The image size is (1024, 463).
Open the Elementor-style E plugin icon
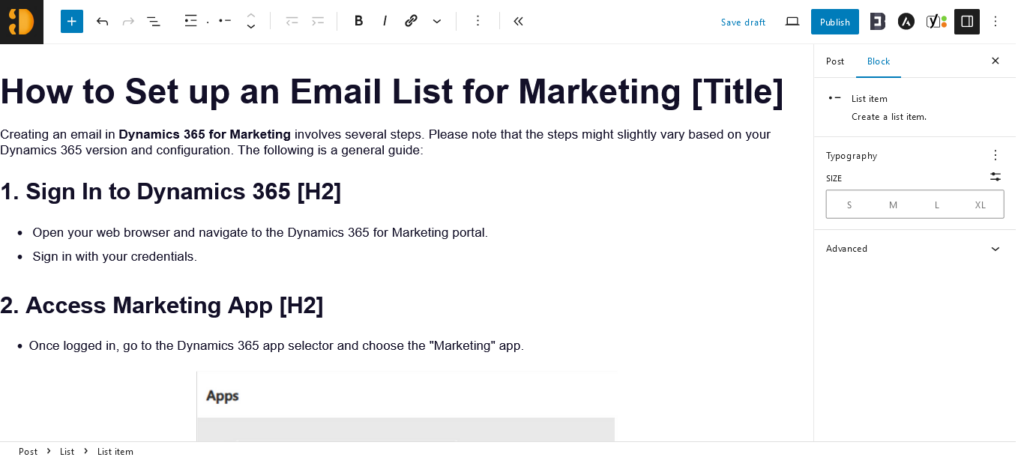(x=877, y=22)
